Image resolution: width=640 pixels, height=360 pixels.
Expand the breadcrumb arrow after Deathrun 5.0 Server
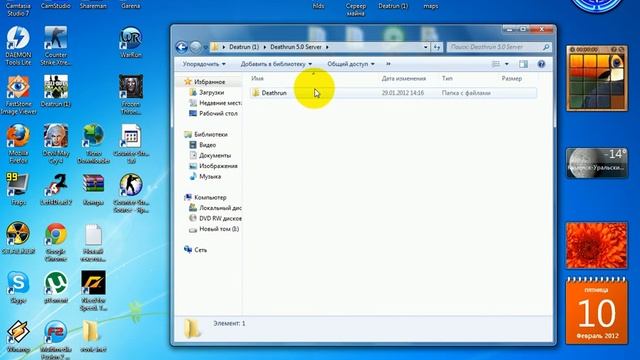coord(327,47)
